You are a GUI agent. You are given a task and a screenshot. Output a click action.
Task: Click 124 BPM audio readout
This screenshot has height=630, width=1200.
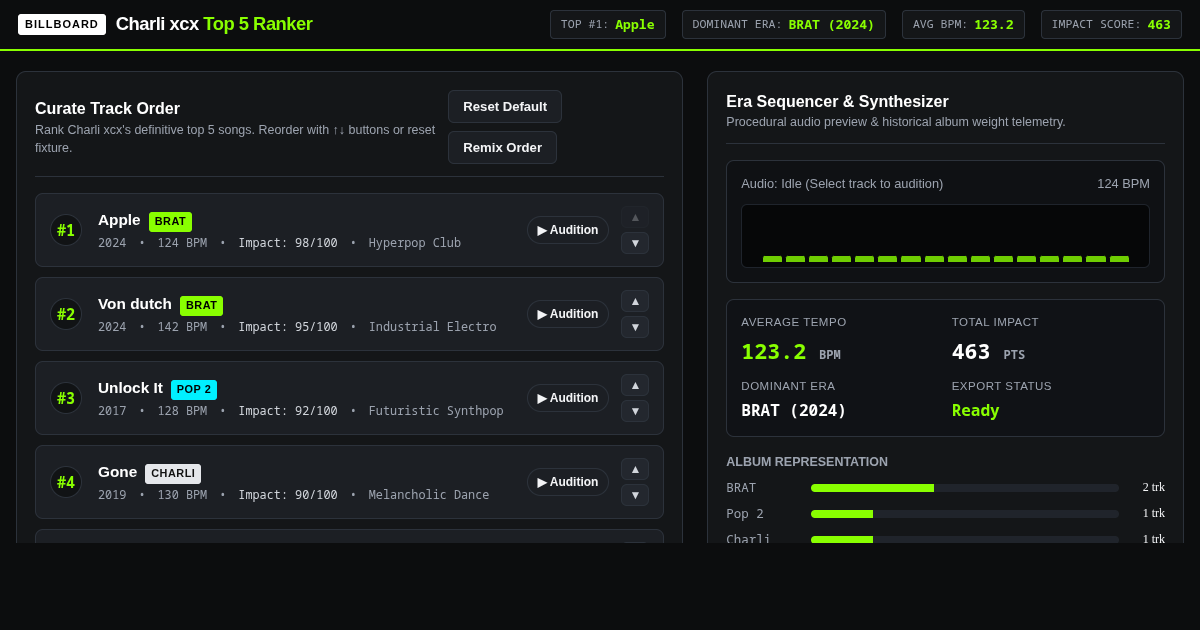(1123, 184)
